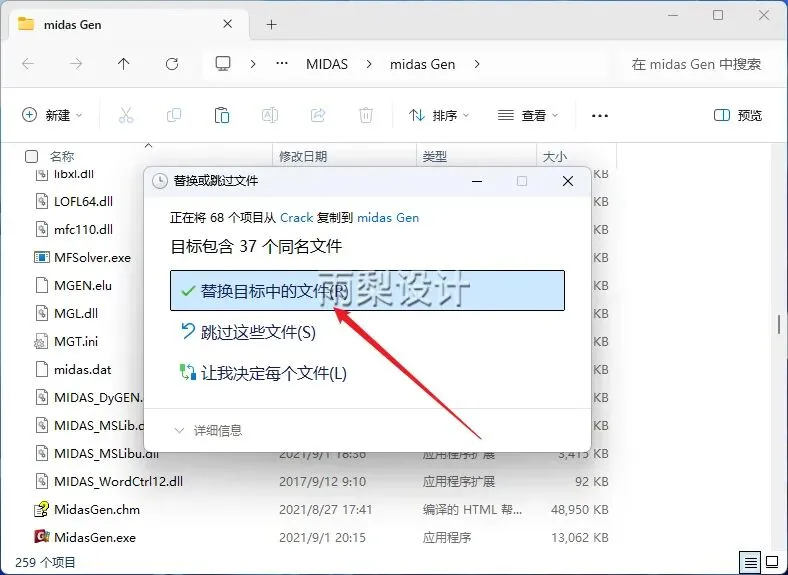Minimize the replace or skip dialog
This screenshot has height=575, width=788.
tap(477, 181)
